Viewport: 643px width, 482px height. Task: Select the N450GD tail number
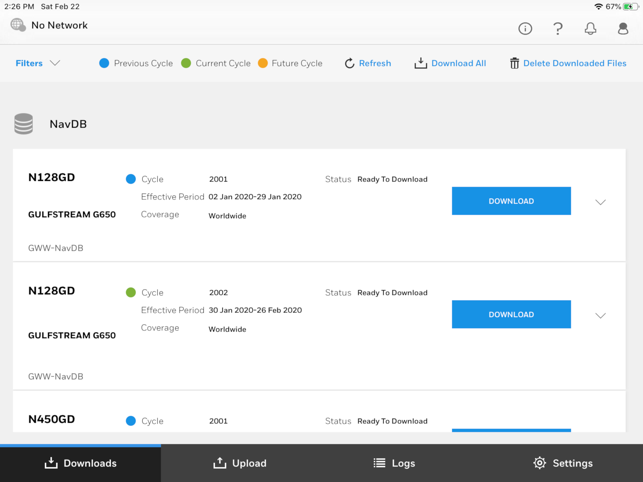[52, 419]
